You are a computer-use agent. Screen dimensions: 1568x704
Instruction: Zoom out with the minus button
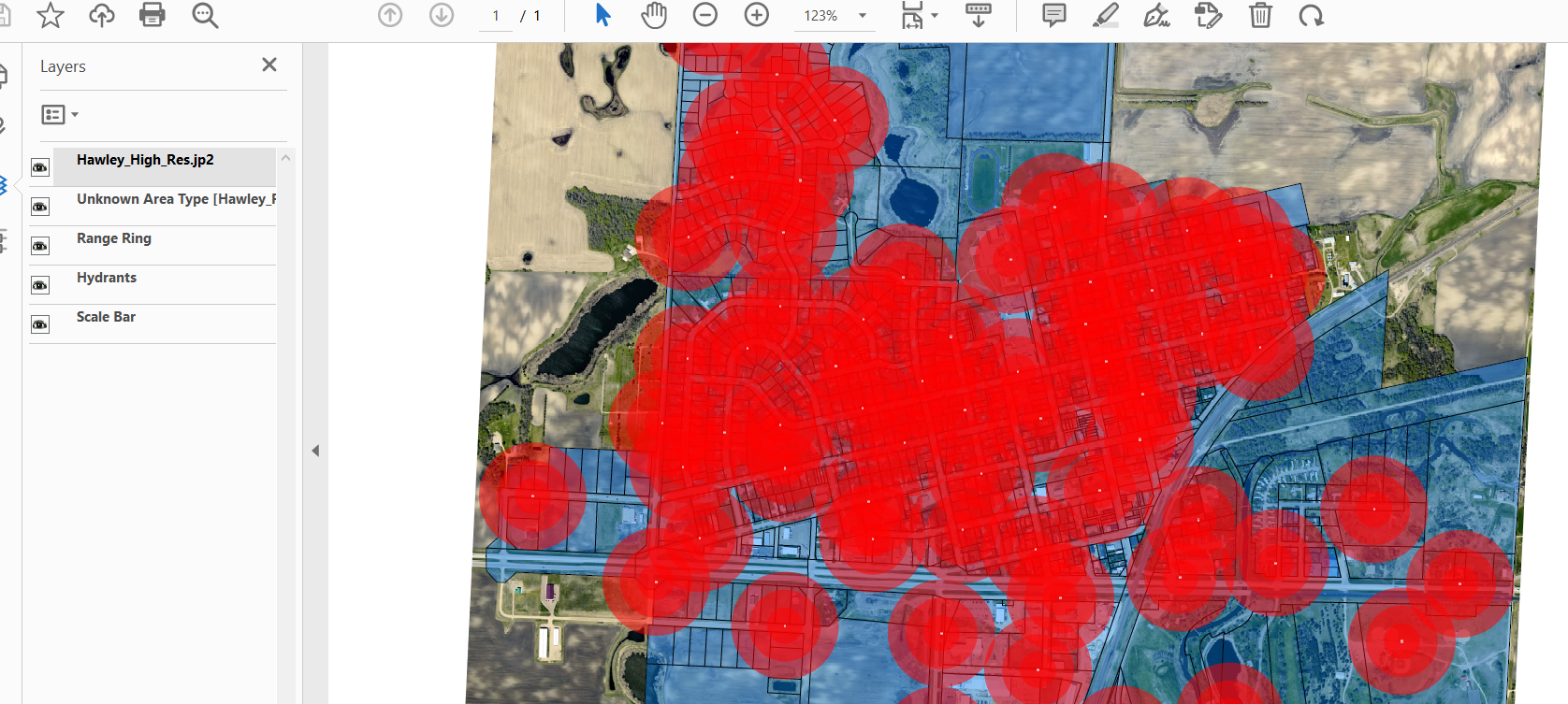pyautogui.click(x=705, y=15)
